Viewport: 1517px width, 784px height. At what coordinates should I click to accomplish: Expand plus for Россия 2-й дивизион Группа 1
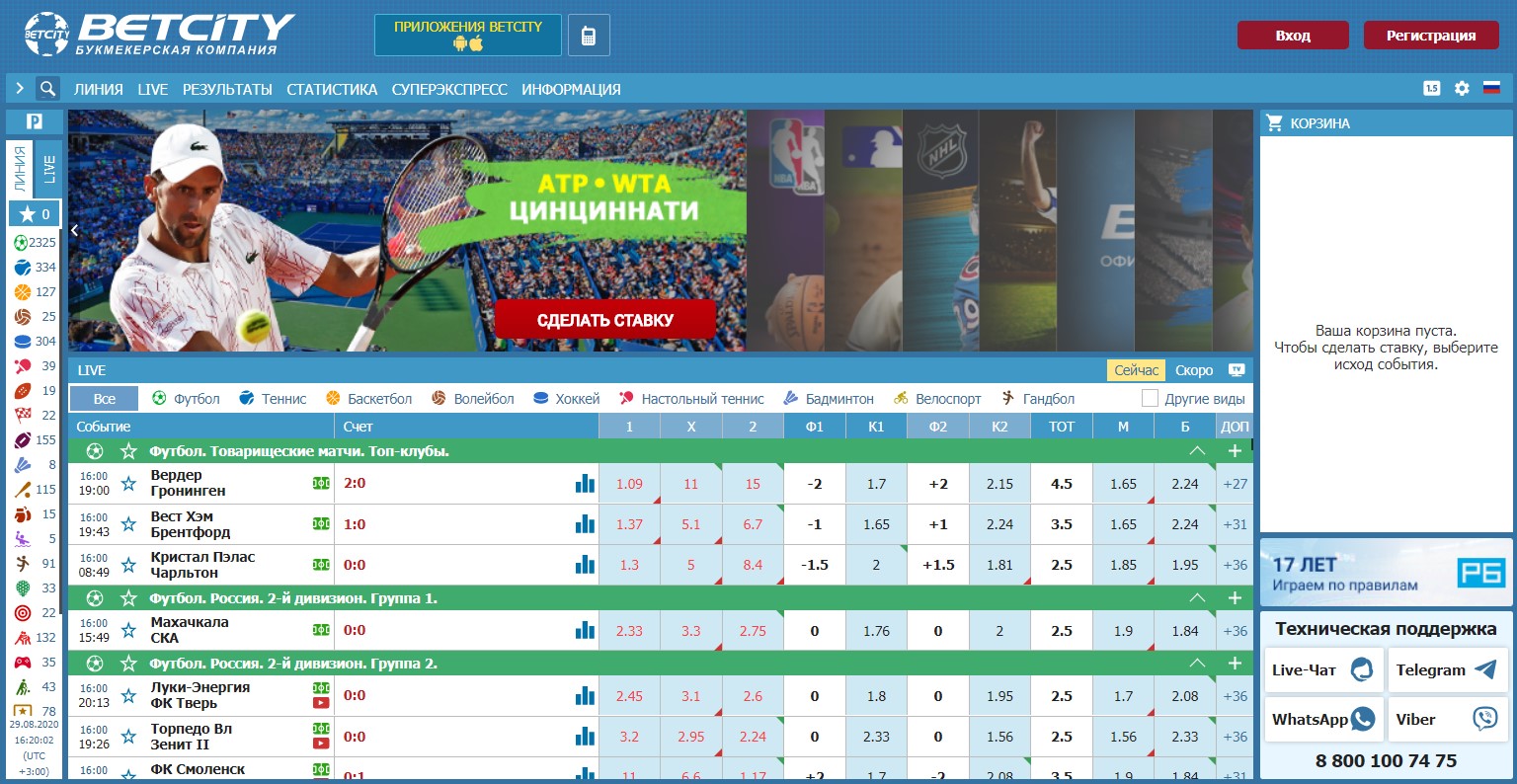[1235, 598]
